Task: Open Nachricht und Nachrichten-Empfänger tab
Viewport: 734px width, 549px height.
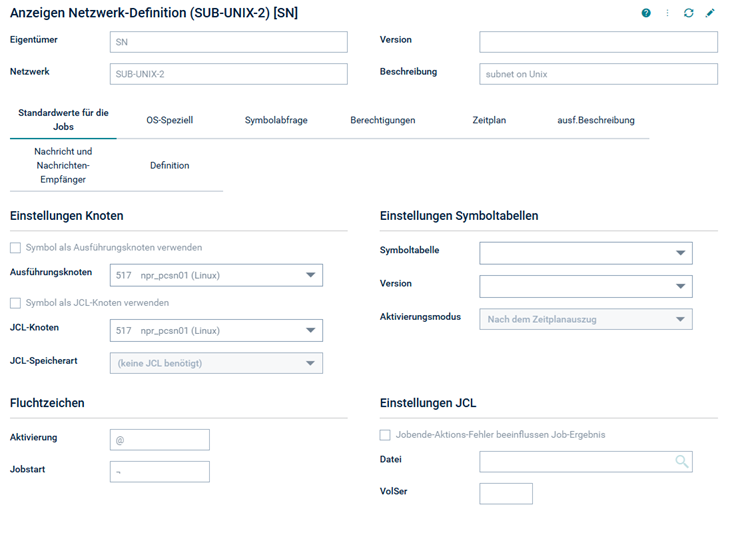Action: [63, 165]
